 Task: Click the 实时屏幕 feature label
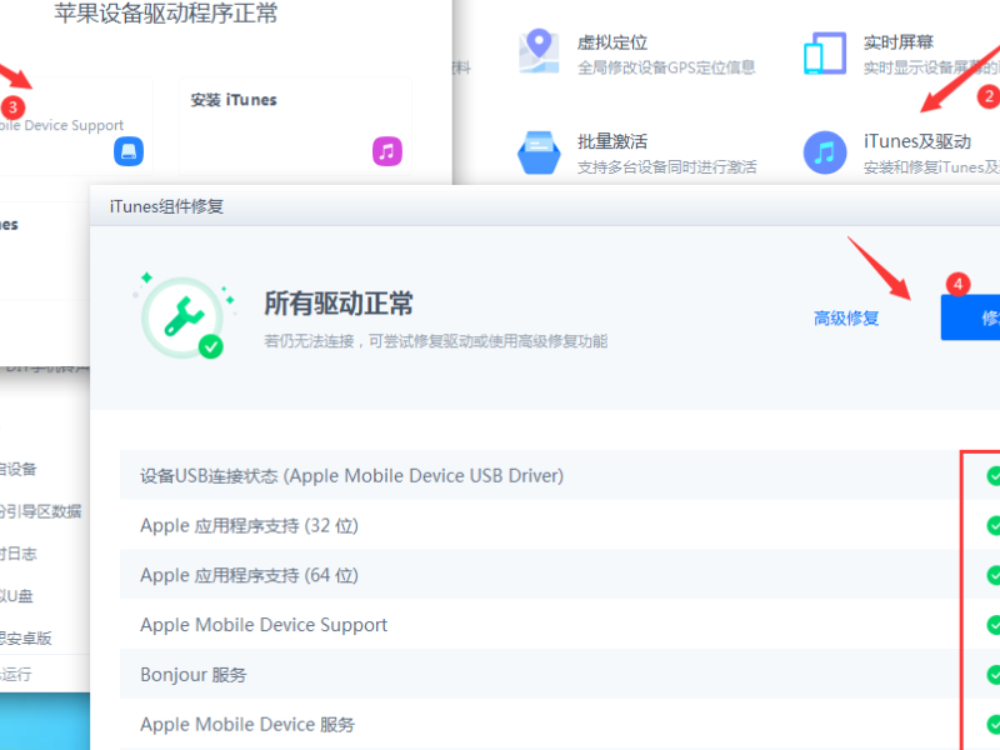click(899, 43)
